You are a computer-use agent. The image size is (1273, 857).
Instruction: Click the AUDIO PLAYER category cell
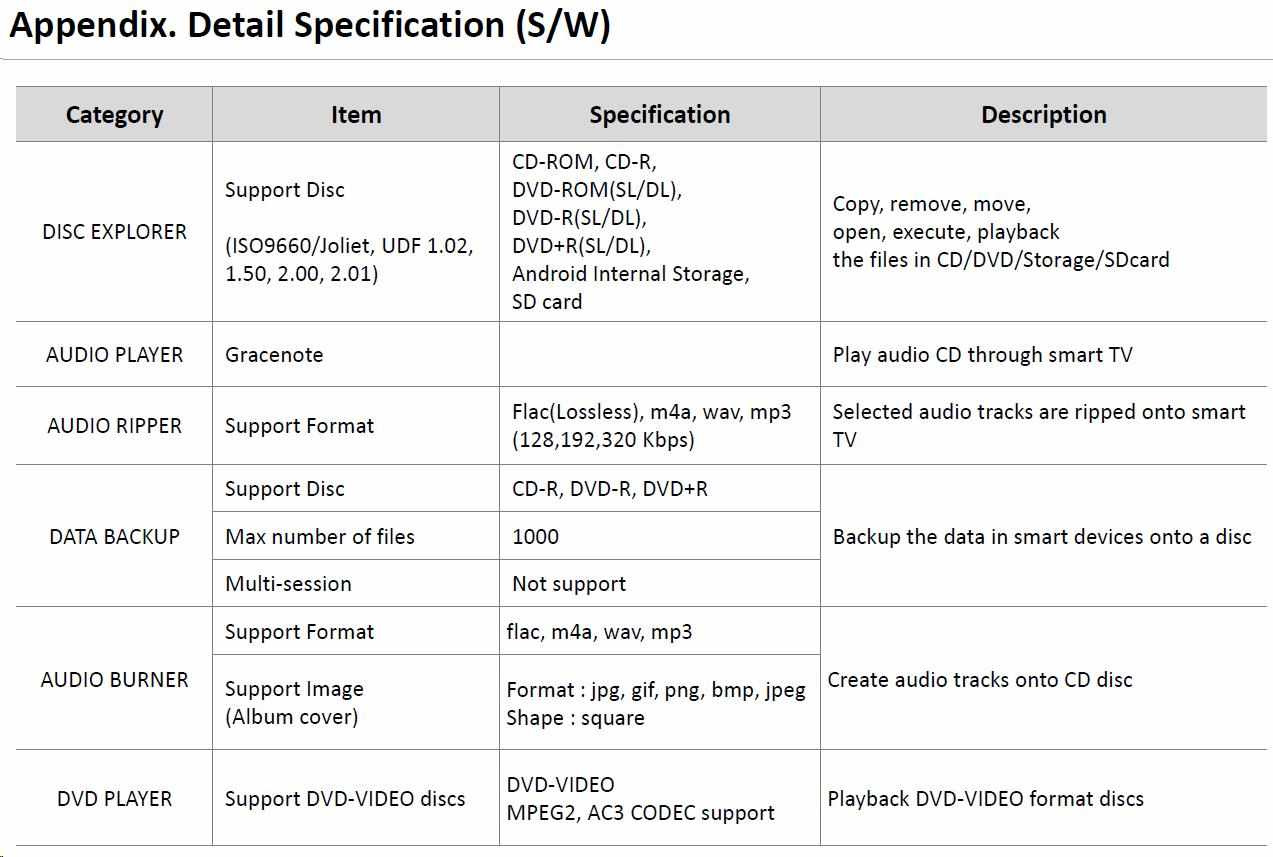click(114, 355)
